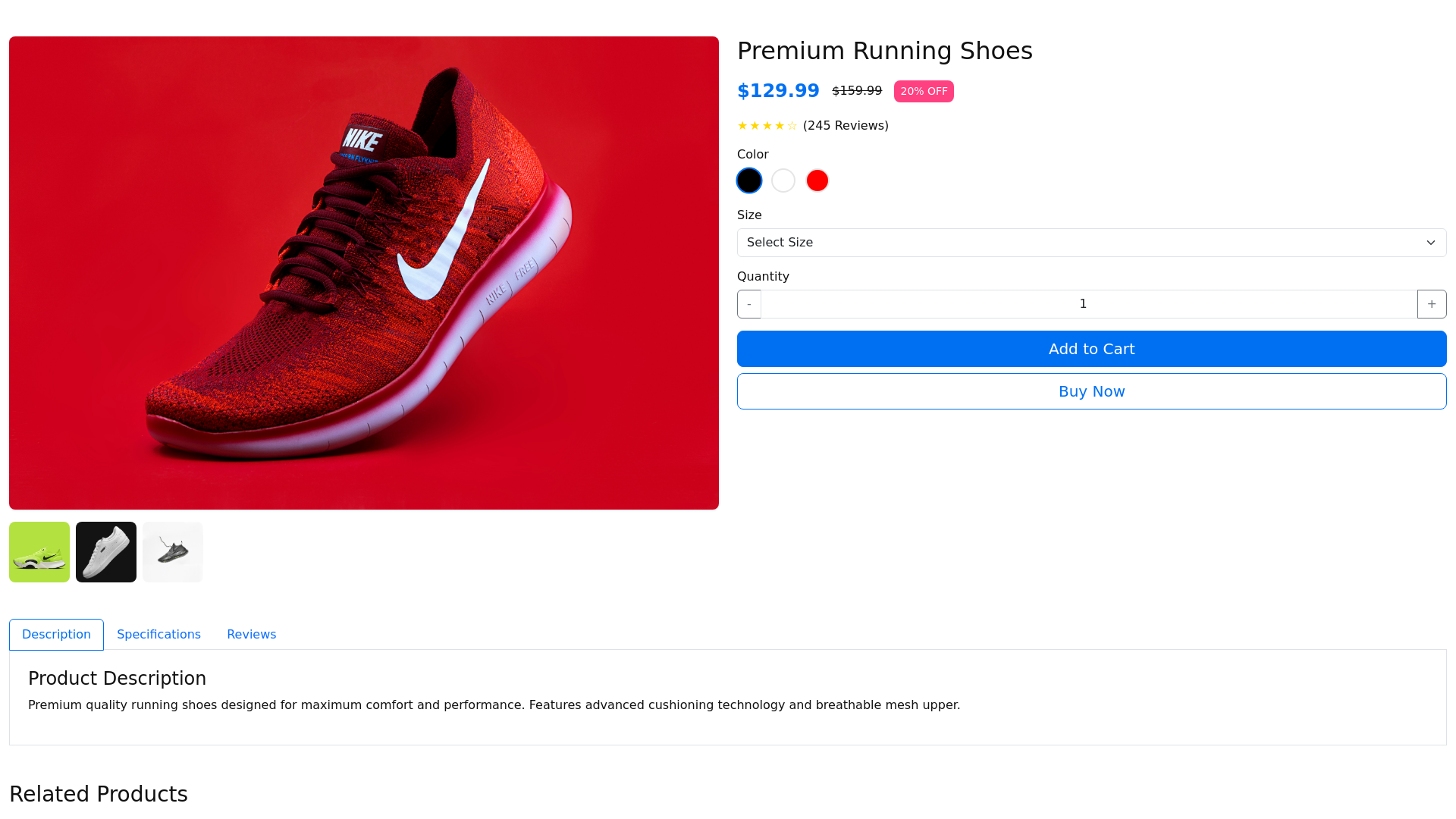Open the Select Size dropdown
1456x819 pixels.
(x=1092, y=243)
